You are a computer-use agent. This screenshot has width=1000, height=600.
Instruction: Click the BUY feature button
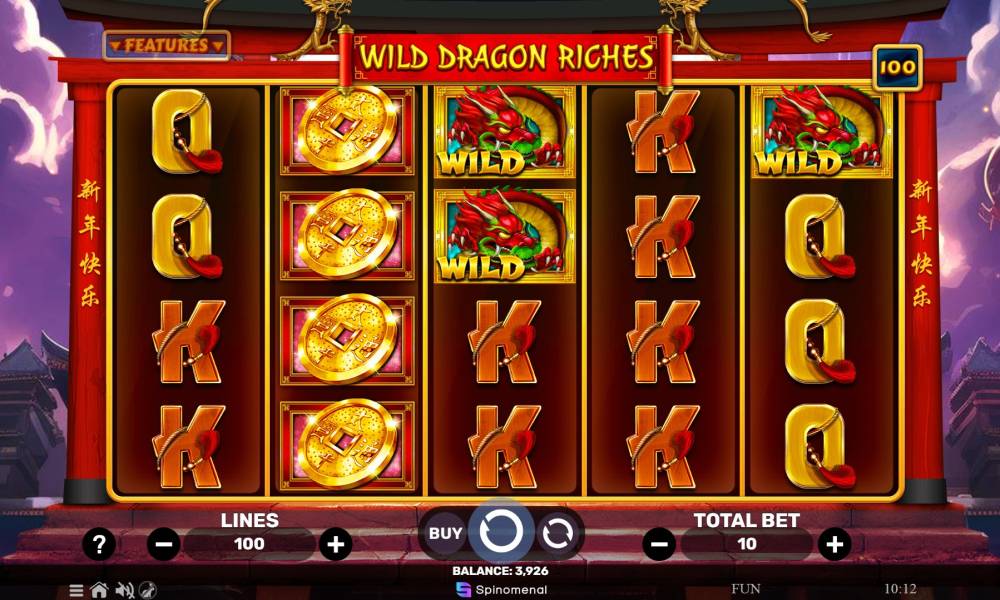[445, 533]
